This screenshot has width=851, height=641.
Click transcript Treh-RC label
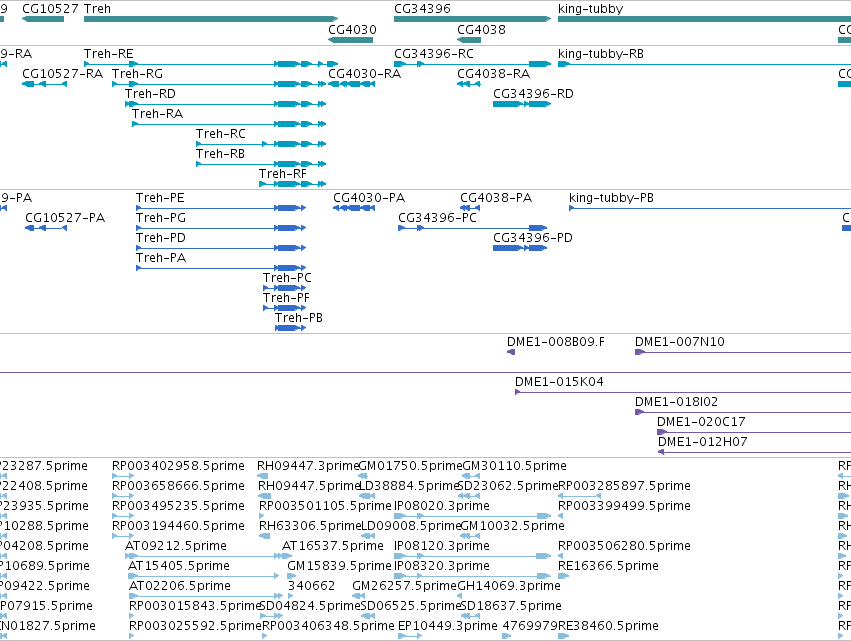(221, 134)
